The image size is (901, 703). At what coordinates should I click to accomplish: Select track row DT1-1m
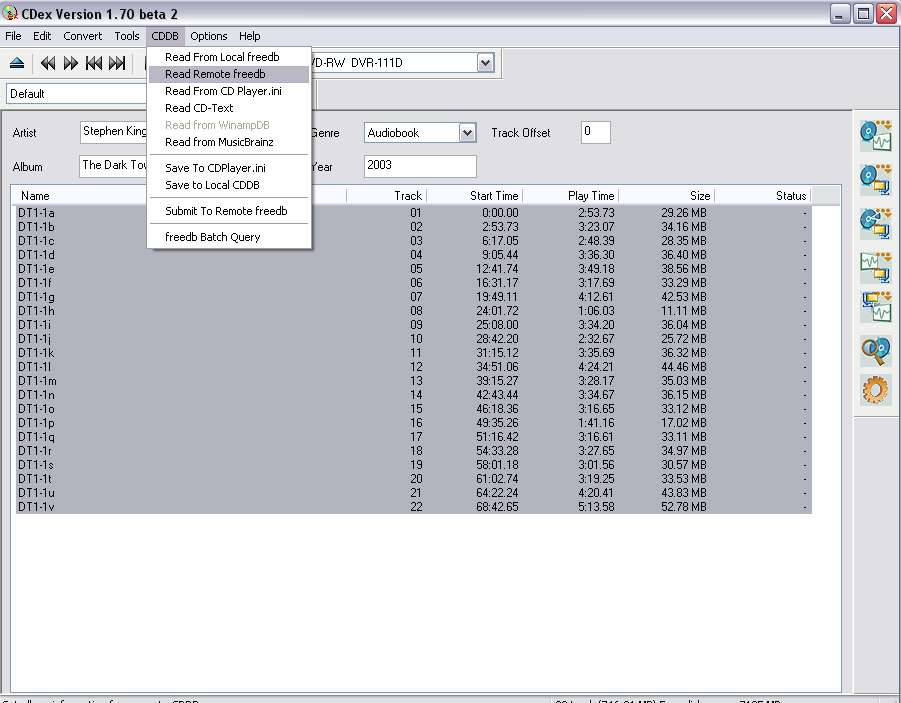pos(413,381)
